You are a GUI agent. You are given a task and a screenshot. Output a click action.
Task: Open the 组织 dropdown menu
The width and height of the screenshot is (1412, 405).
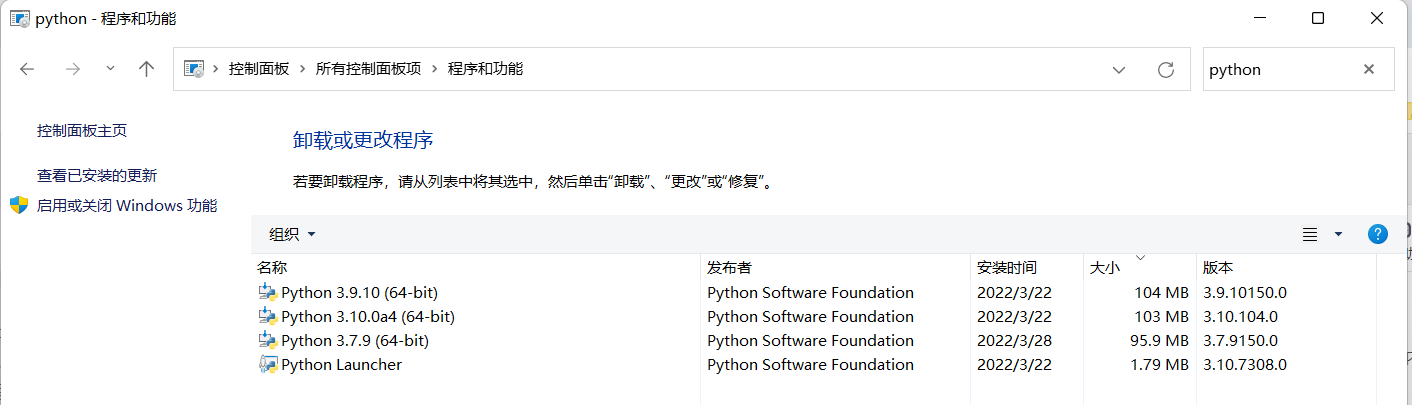click(292, 234)
